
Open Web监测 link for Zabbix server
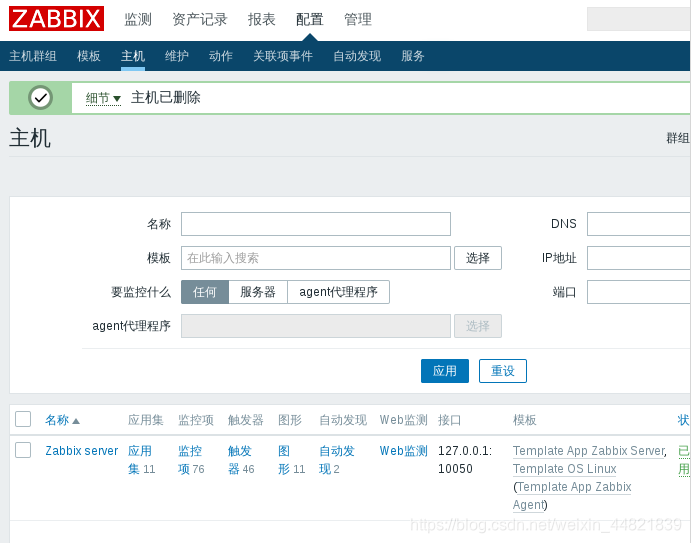click(x=404, y=451)
